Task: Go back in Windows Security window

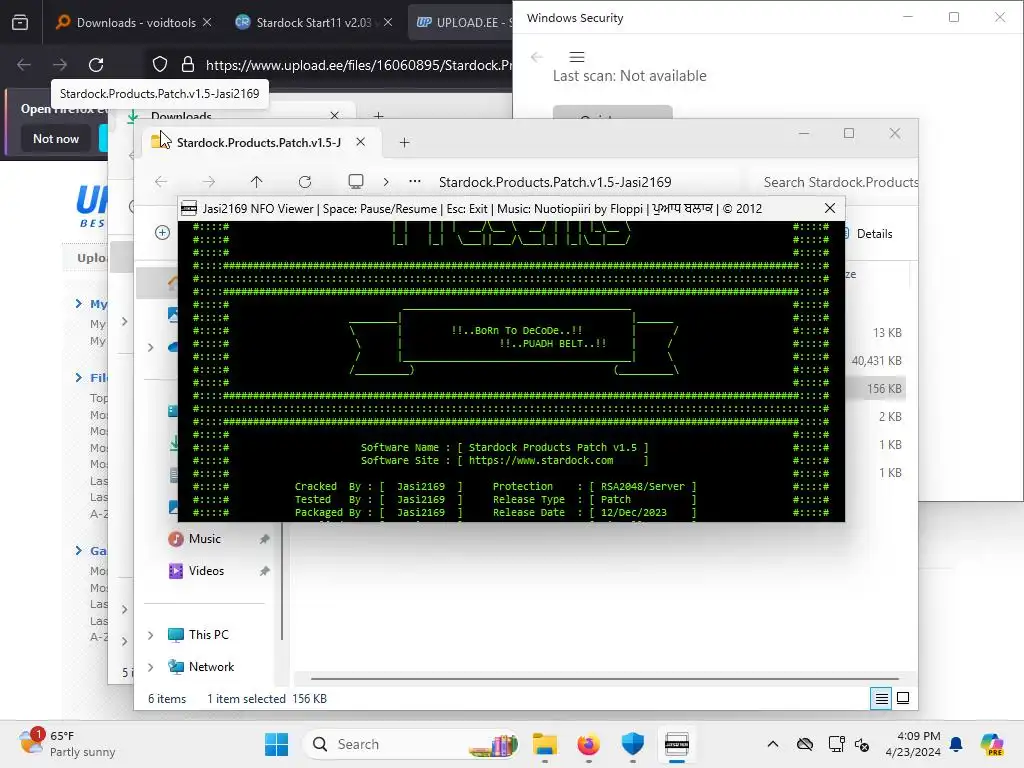Action: pos(537,57)
